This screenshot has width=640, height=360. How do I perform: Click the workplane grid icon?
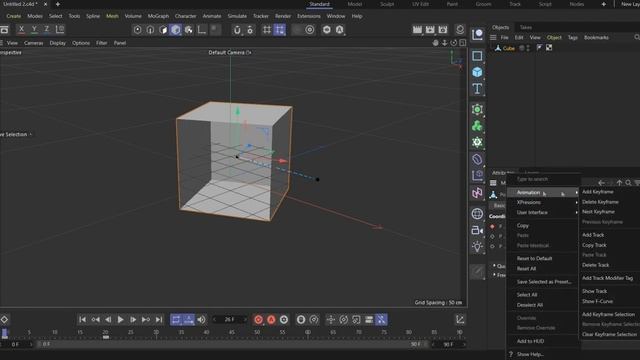point(267,30)
